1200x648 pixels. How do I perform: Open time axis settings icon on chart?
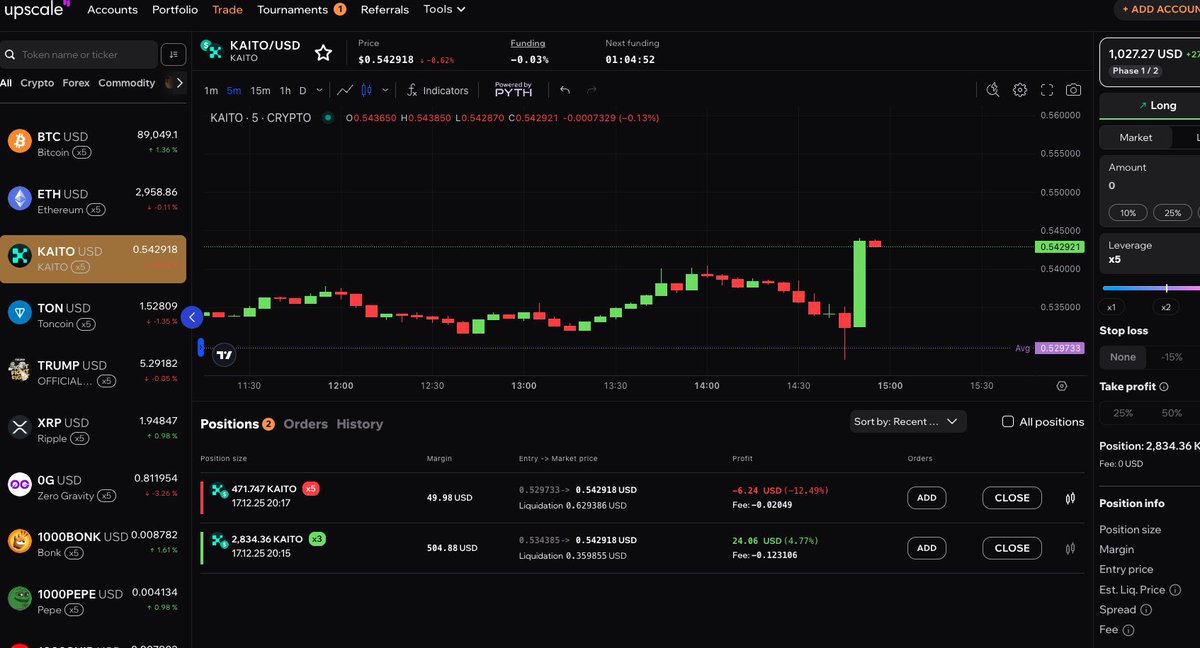tap(1061, 385)
